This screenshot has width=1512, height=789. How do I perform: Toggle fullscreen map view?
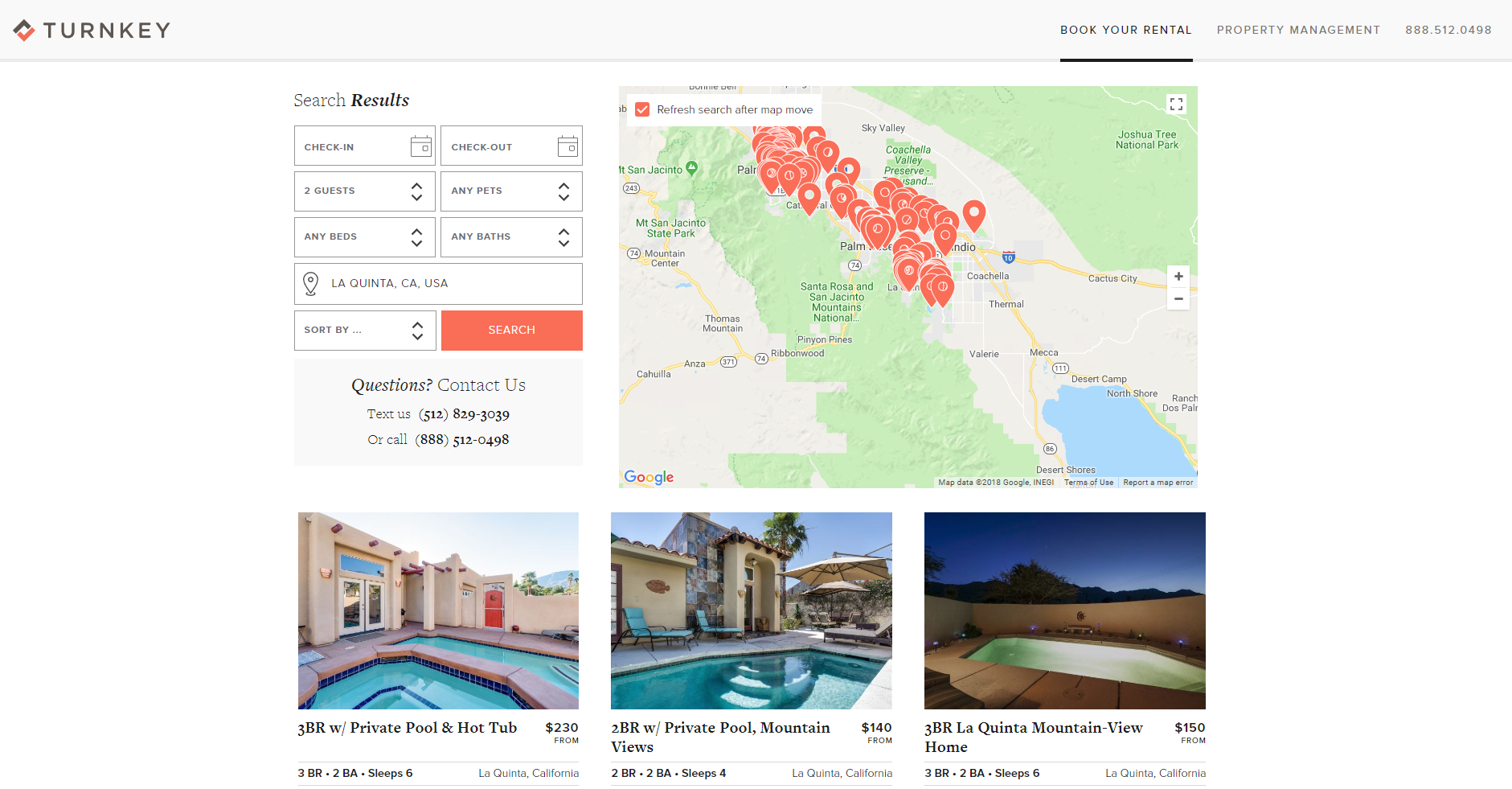[x=1176, y=104]
